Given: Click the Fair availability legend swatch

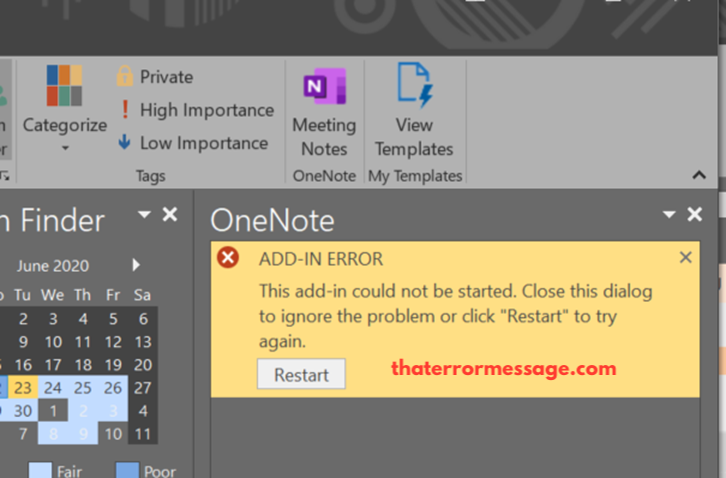Looking at the screenshot, I should [x=40, y=470].
